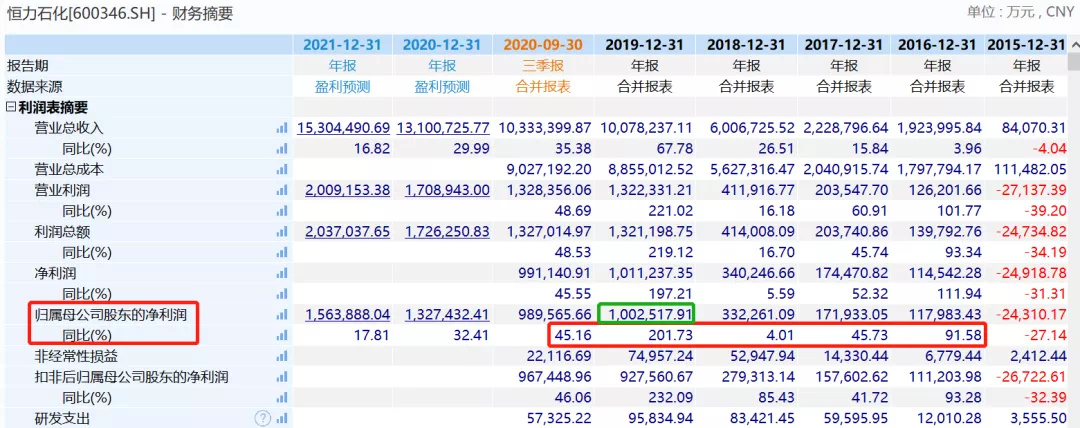Open chart icon for 同比 under 营业总收入
This screenshot has width=1080, height=428.
click(x=281, y=149)
